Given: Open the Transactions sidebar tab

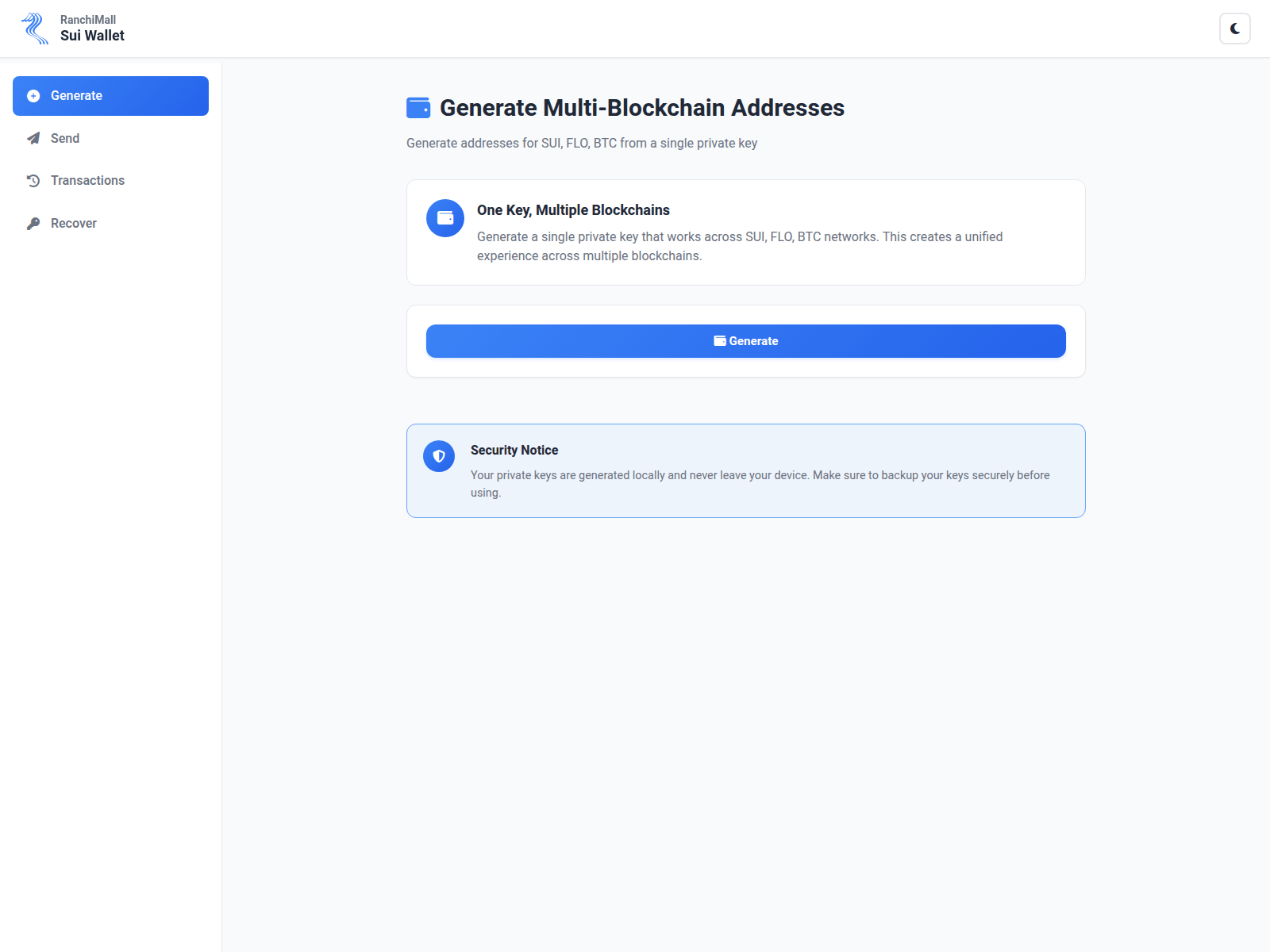Looking at the screenshot, I should point(110,181).
